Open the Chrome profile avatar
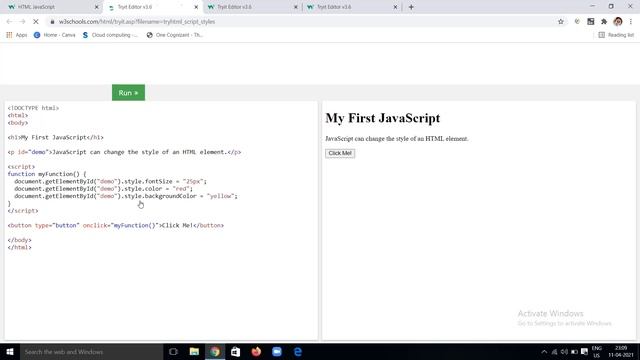Viewport: 640px width, 360px height. point(618,22)
